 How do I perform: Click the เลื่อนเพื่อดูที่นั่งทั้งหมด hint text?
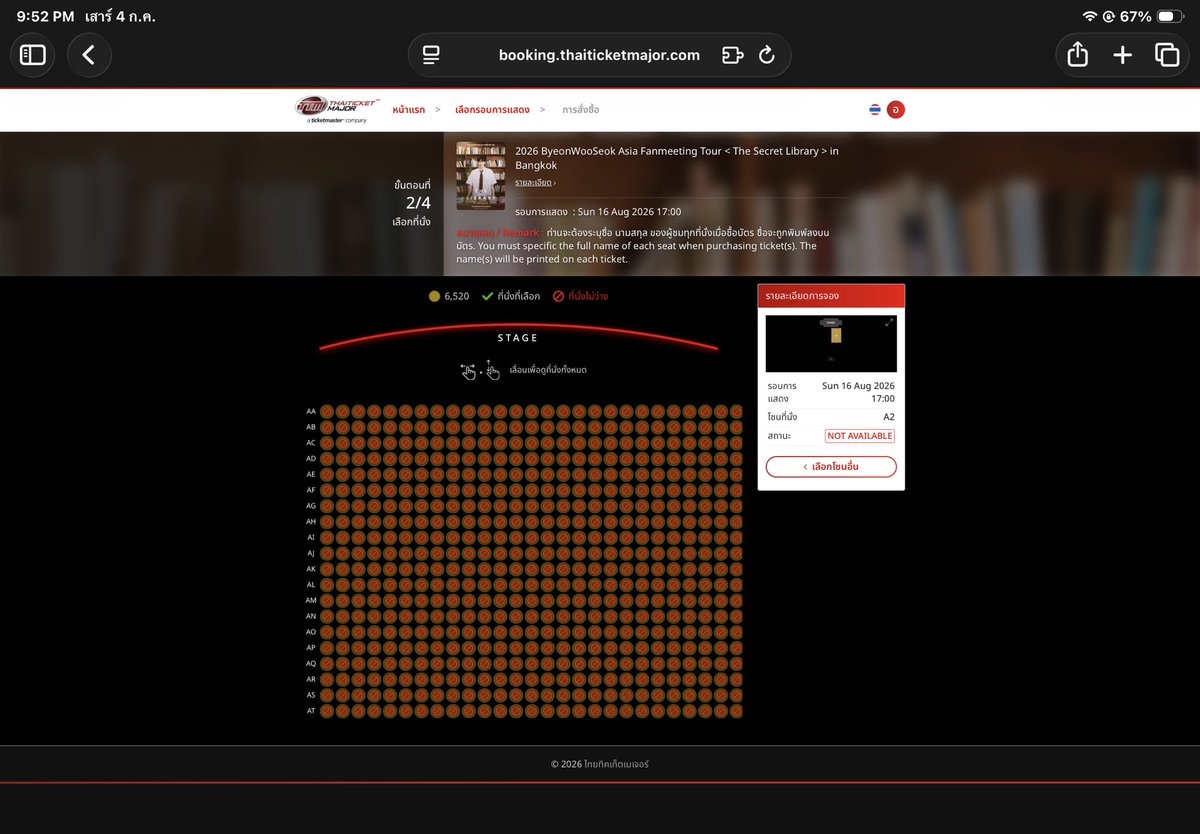click(548, 370)
